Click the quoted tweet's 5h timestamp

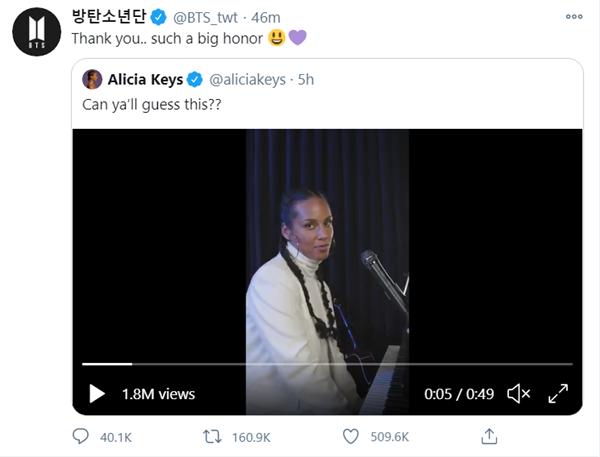click(x=304, y=79)
